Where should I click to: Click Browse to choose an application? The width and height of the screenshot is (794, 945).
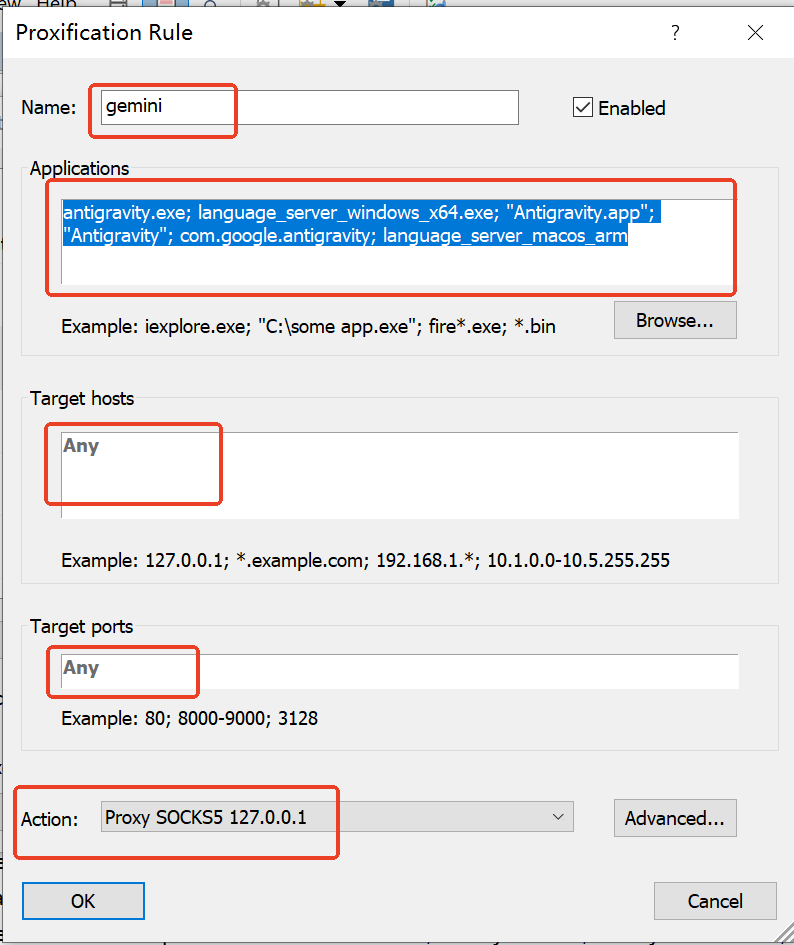[x=675, y=321]
